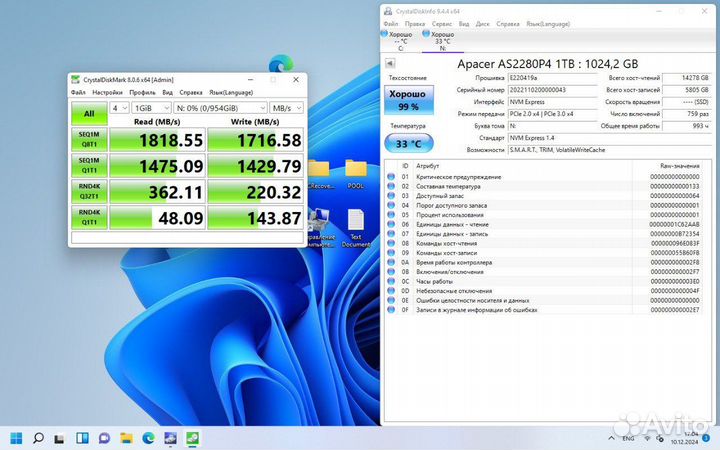Open Справка menu in CrystalDiskMark
The height and width of the screenshot is (450, 720).
point(191,92)
